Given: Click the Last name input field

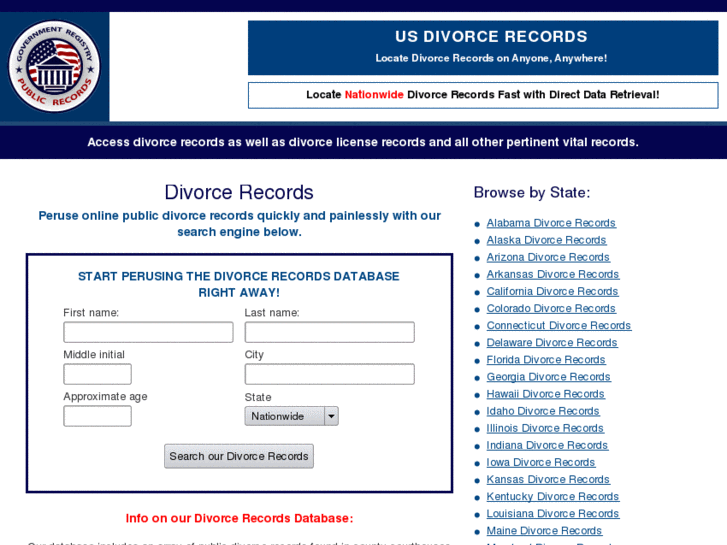Looking at the screenshot, I should (330, 332).
